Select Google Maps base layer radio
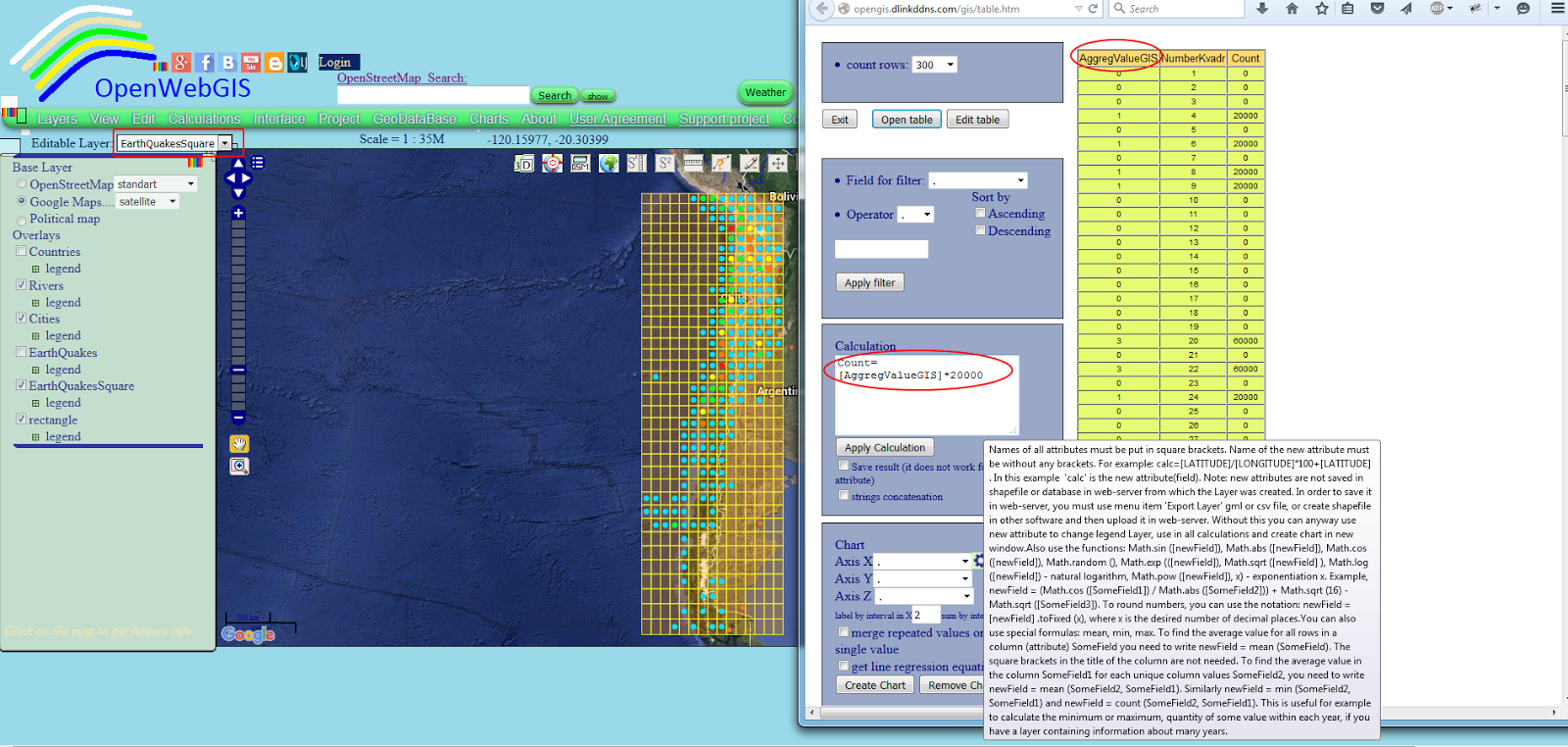Image resolution: width=1568 pixels, height=747 pixels. pos(22,202)
